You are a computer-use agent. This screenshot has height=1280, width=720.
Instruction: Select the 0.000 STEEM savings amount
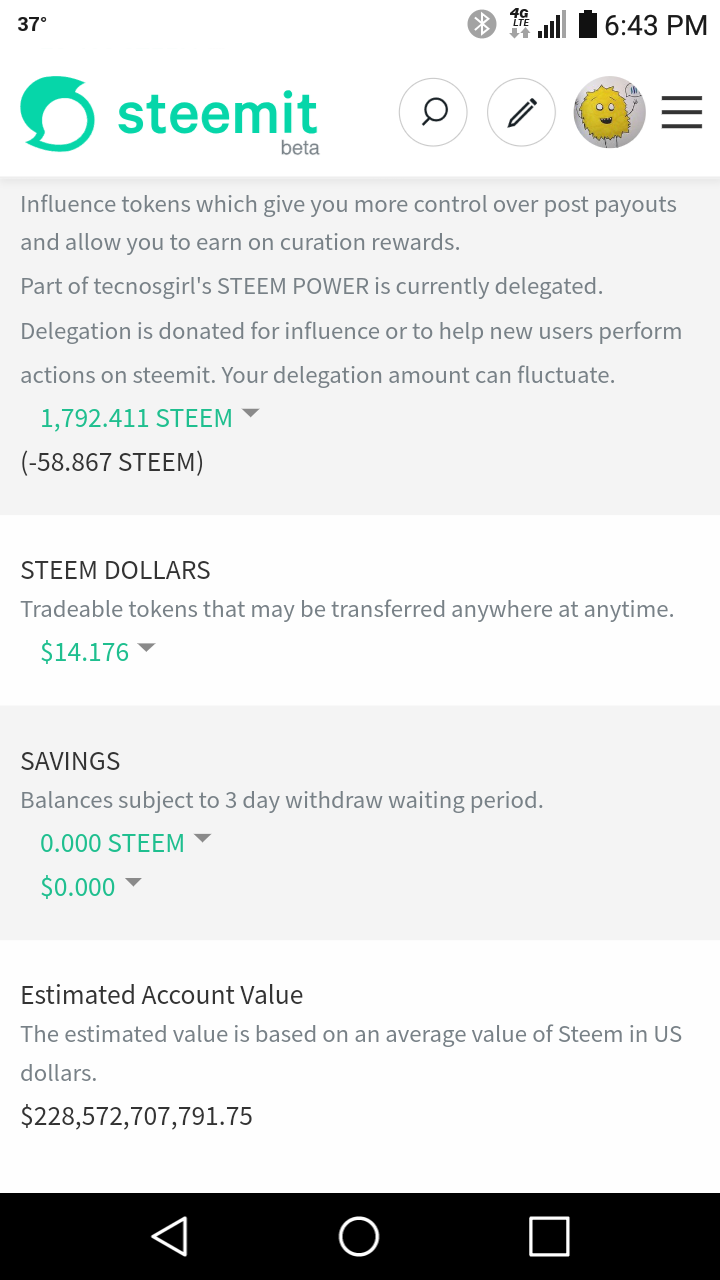112,843
